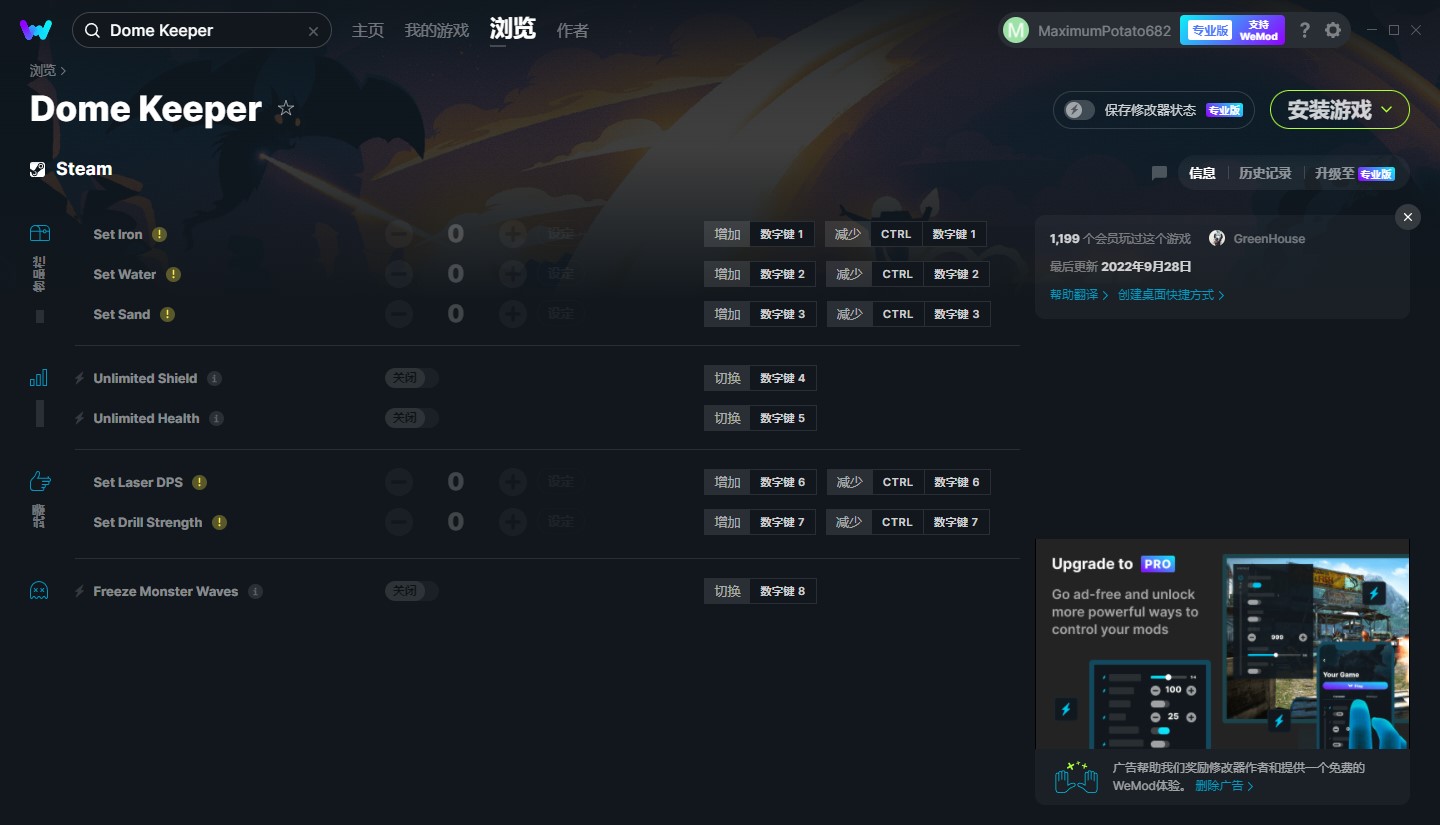The height and width of the screenshot is (825, 1440).
Task: Click the 帮助翻译 link
Action: tap(1079, 295)
